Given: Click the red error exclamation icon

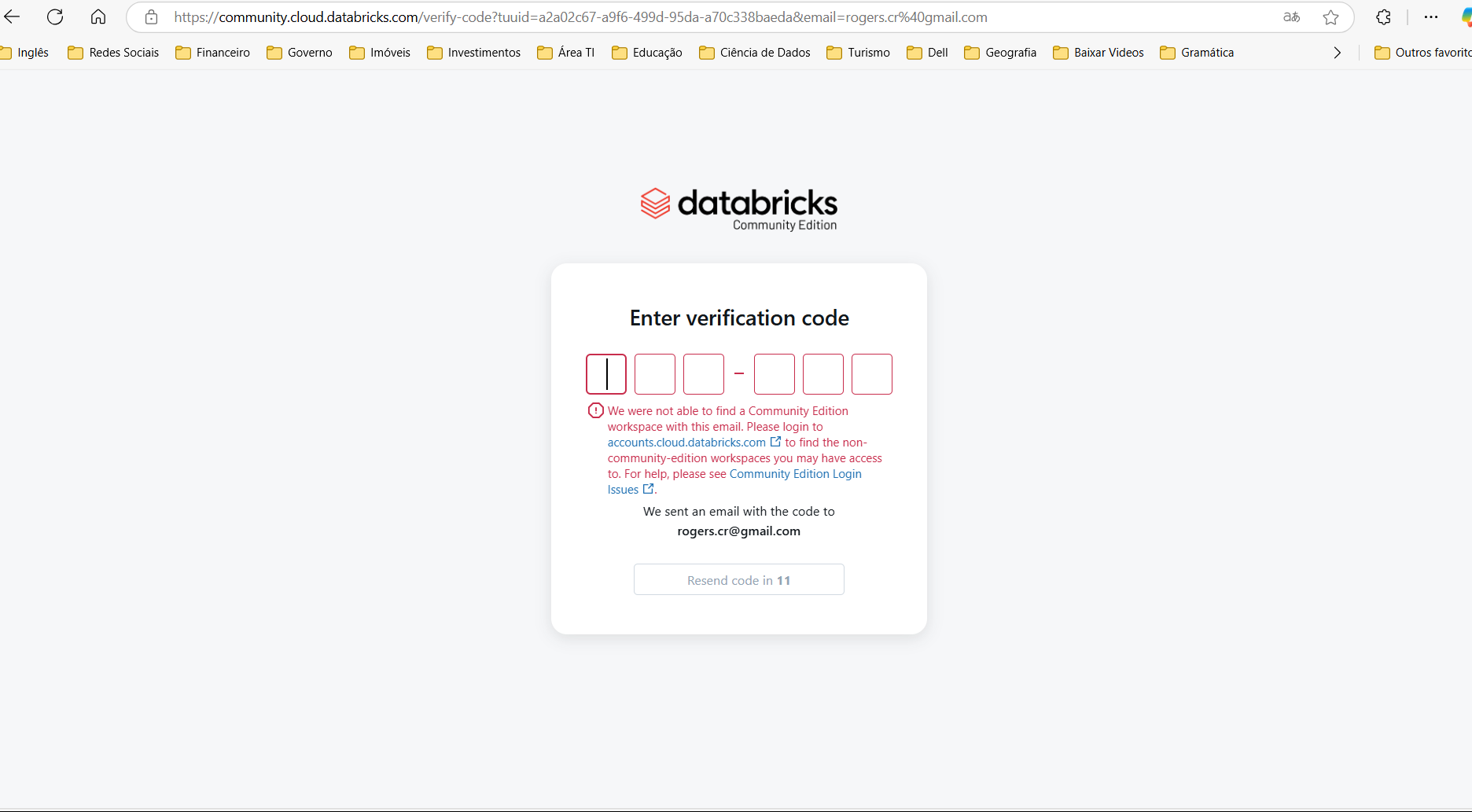Looking at the screenshot, I should (x=596, y=410).
